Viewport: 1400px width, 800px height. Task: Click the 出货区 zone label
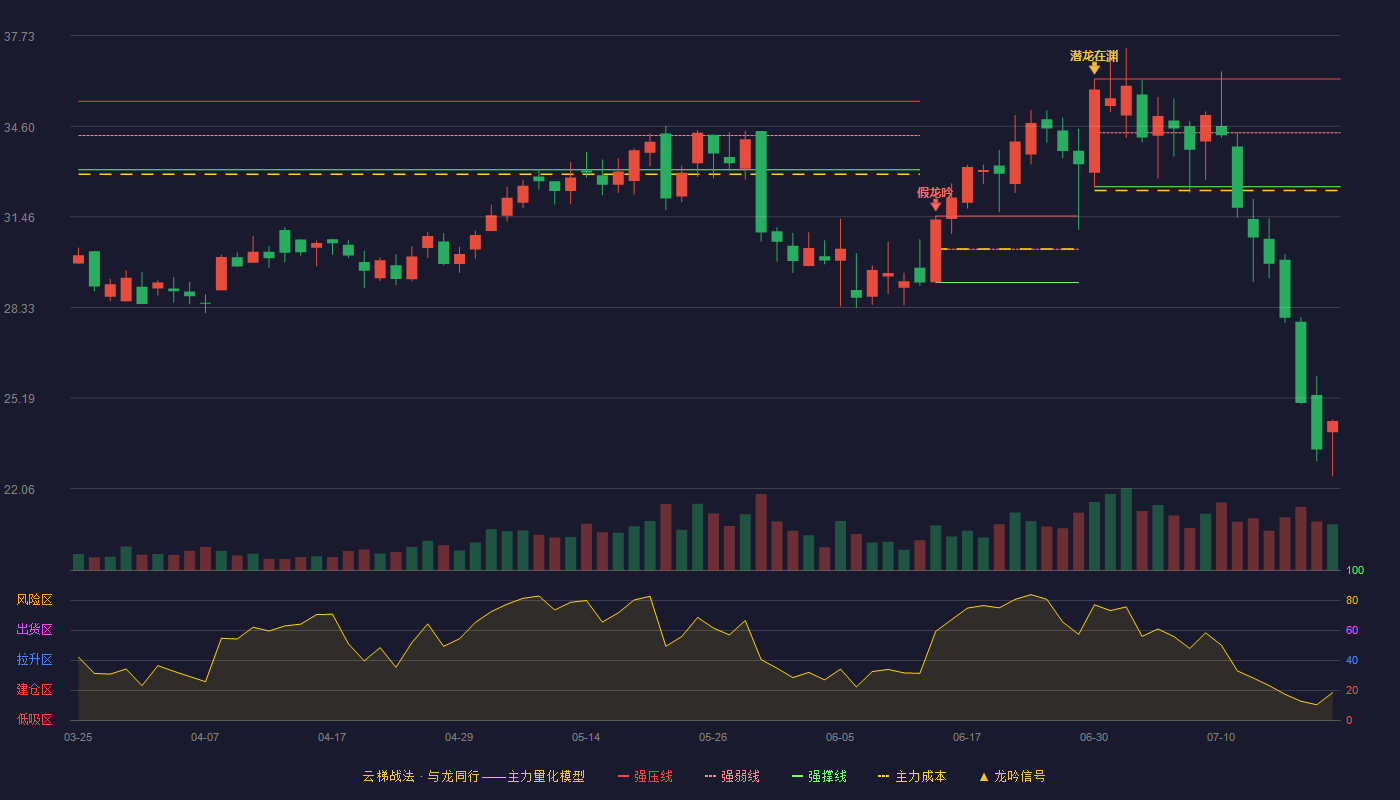pyautogui.click(x=34, y=630)
